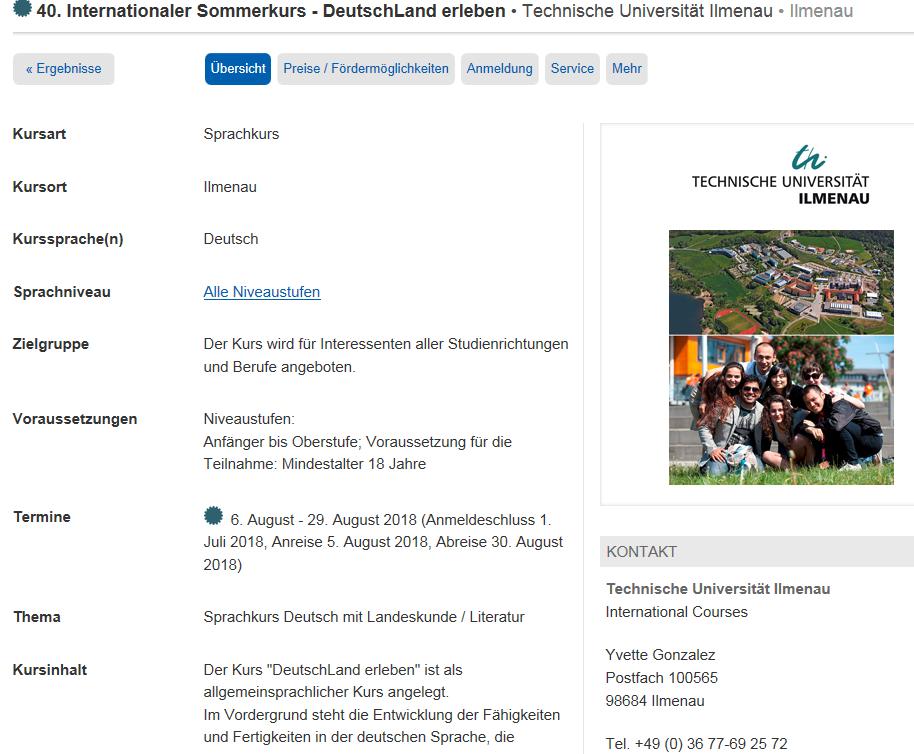914x754 pixels.
Task: Click the value Sprachkurs
Action: click(241, 134)
